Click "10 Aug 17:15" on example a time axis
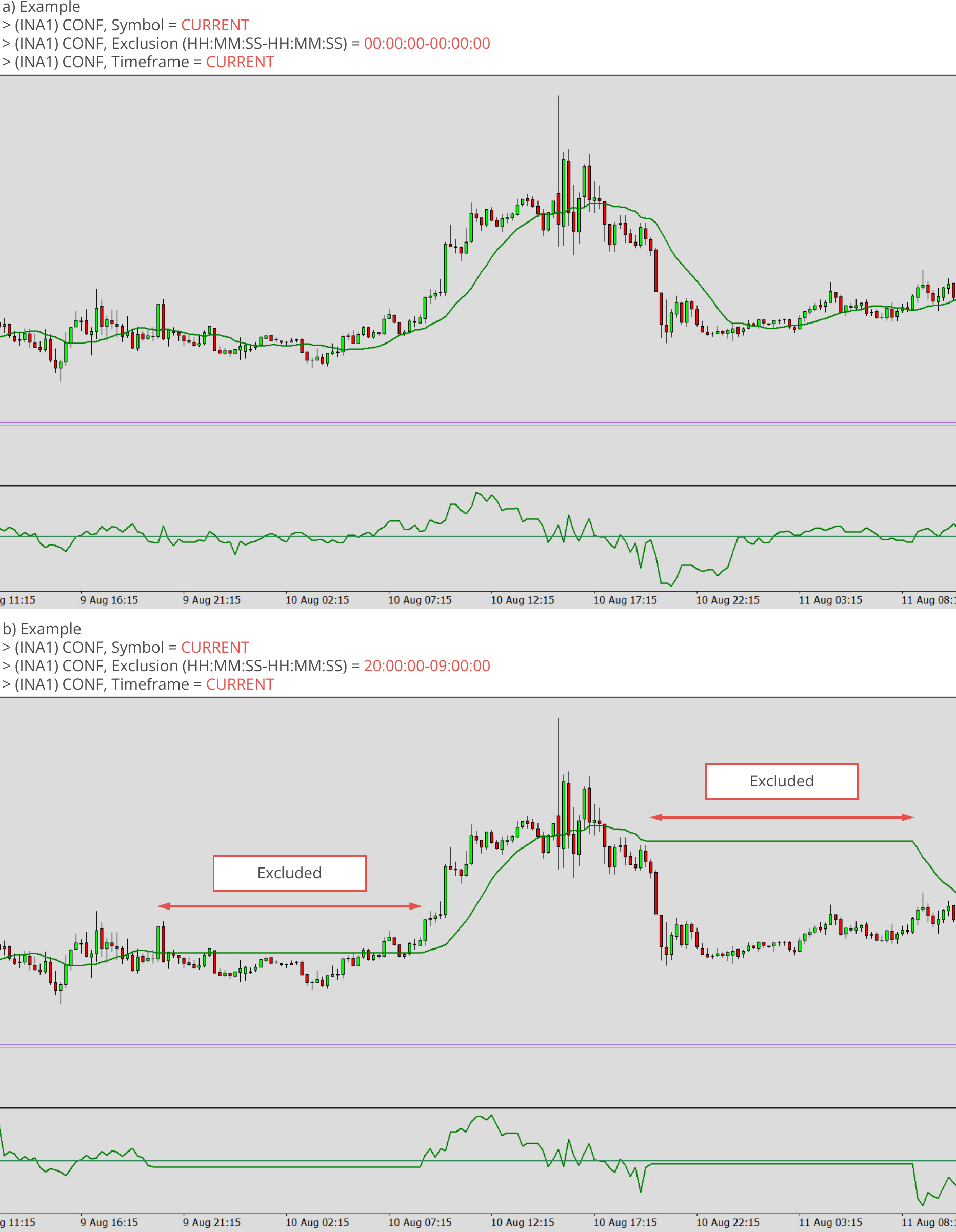Image resolution: width=956 pixels, height=1232 pixels. [625, 600]
